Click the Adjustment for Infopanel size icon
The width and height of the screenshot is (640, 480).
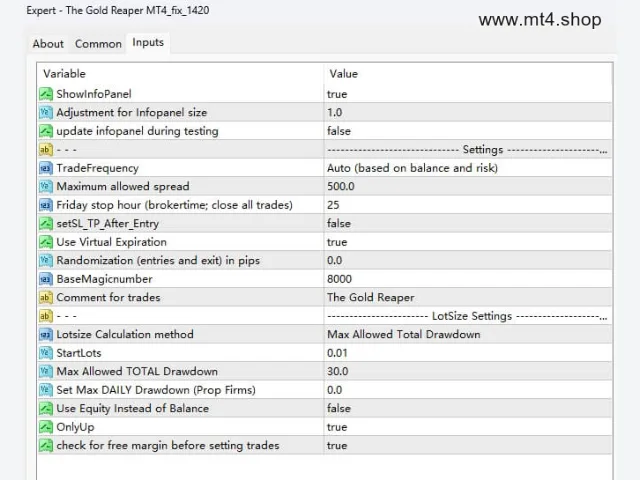coord(46,112)
